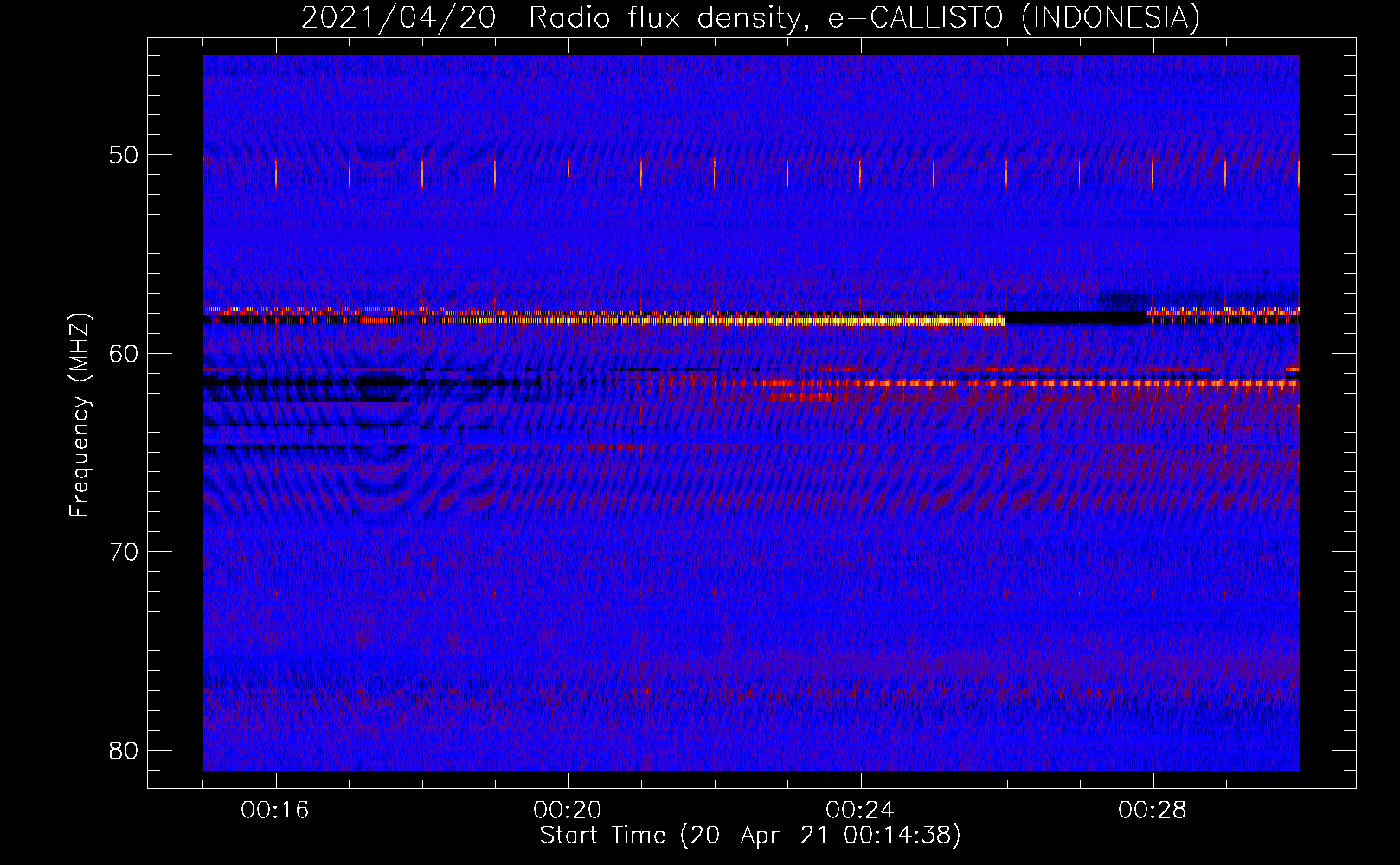
Task: Click the 50 frequency tick label
Action: pos(124,155)
